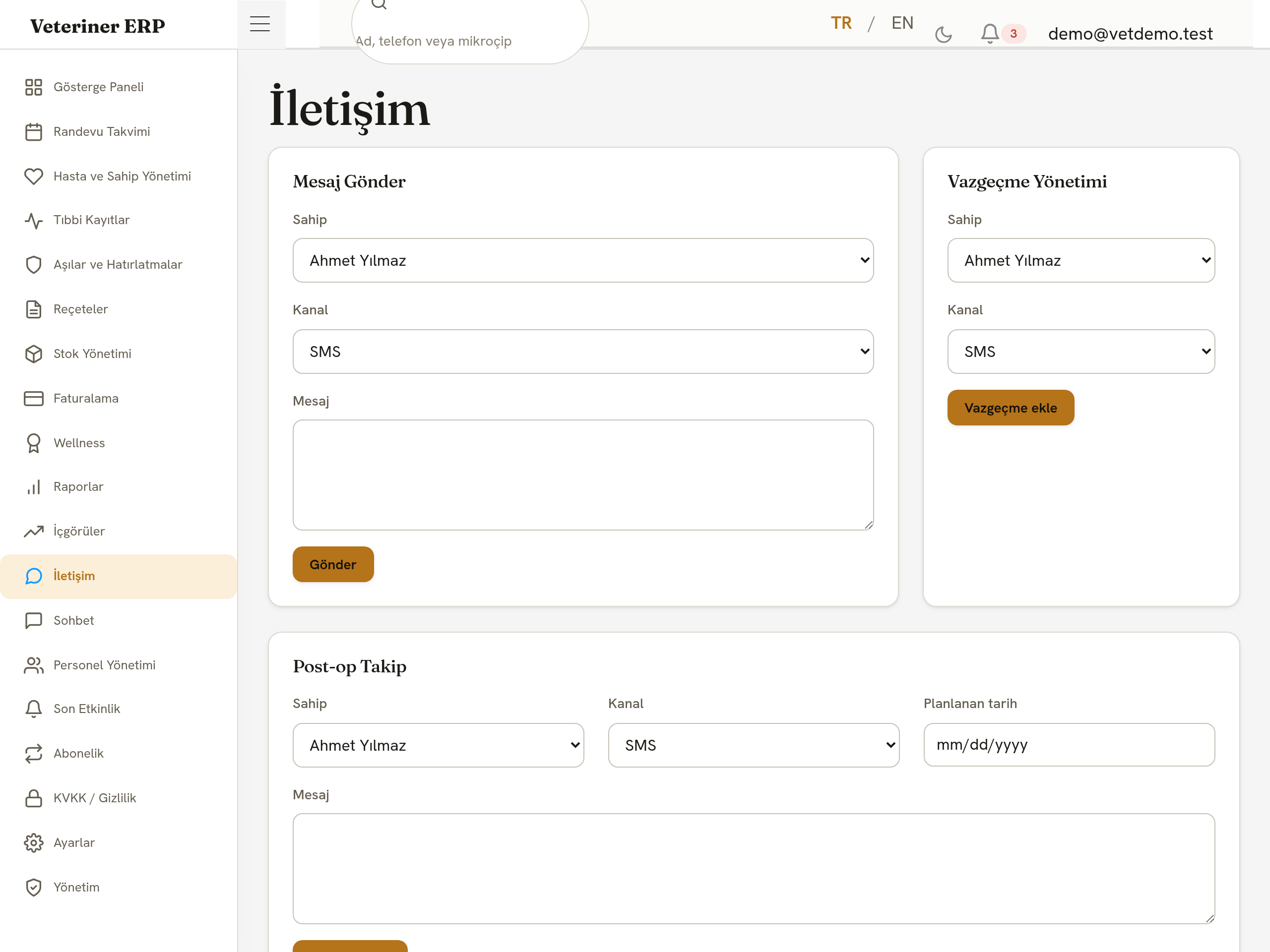Open Randevu Takvimi calendar icon
The height and width of the screenshot is (952, 1270).
[34, 131]
